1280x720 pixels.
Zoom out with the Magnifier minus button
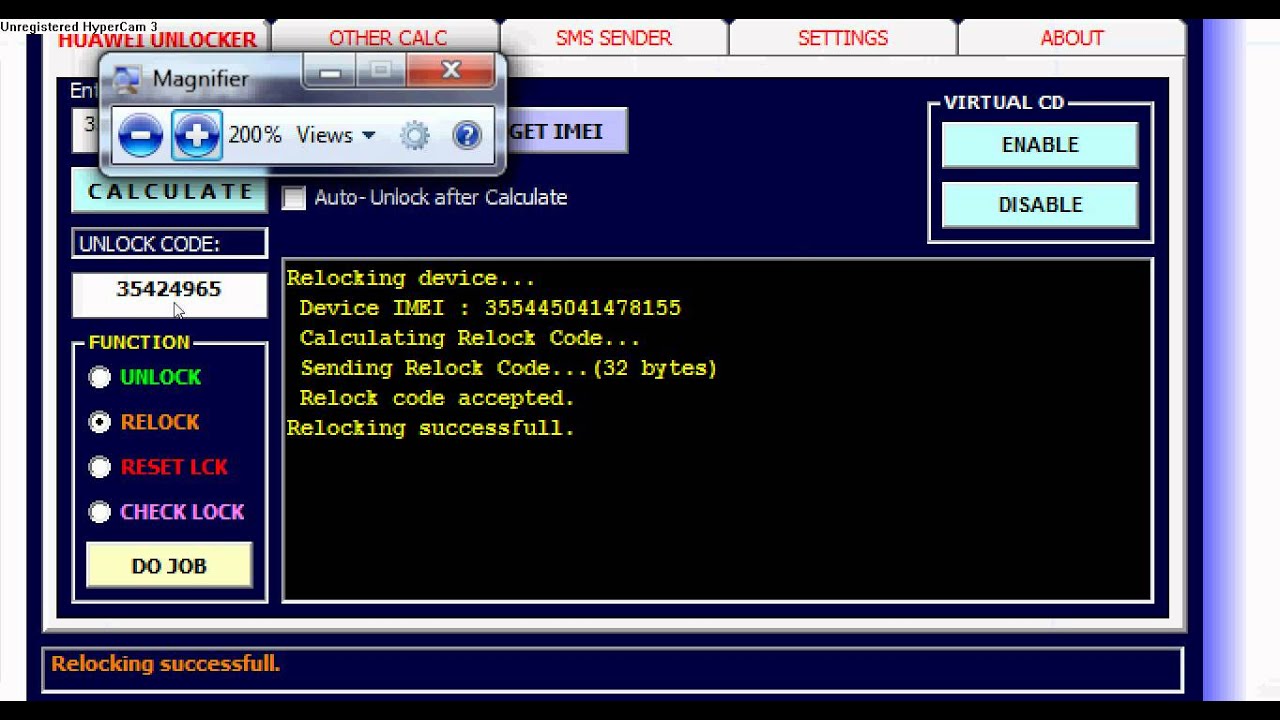(141, 135)
